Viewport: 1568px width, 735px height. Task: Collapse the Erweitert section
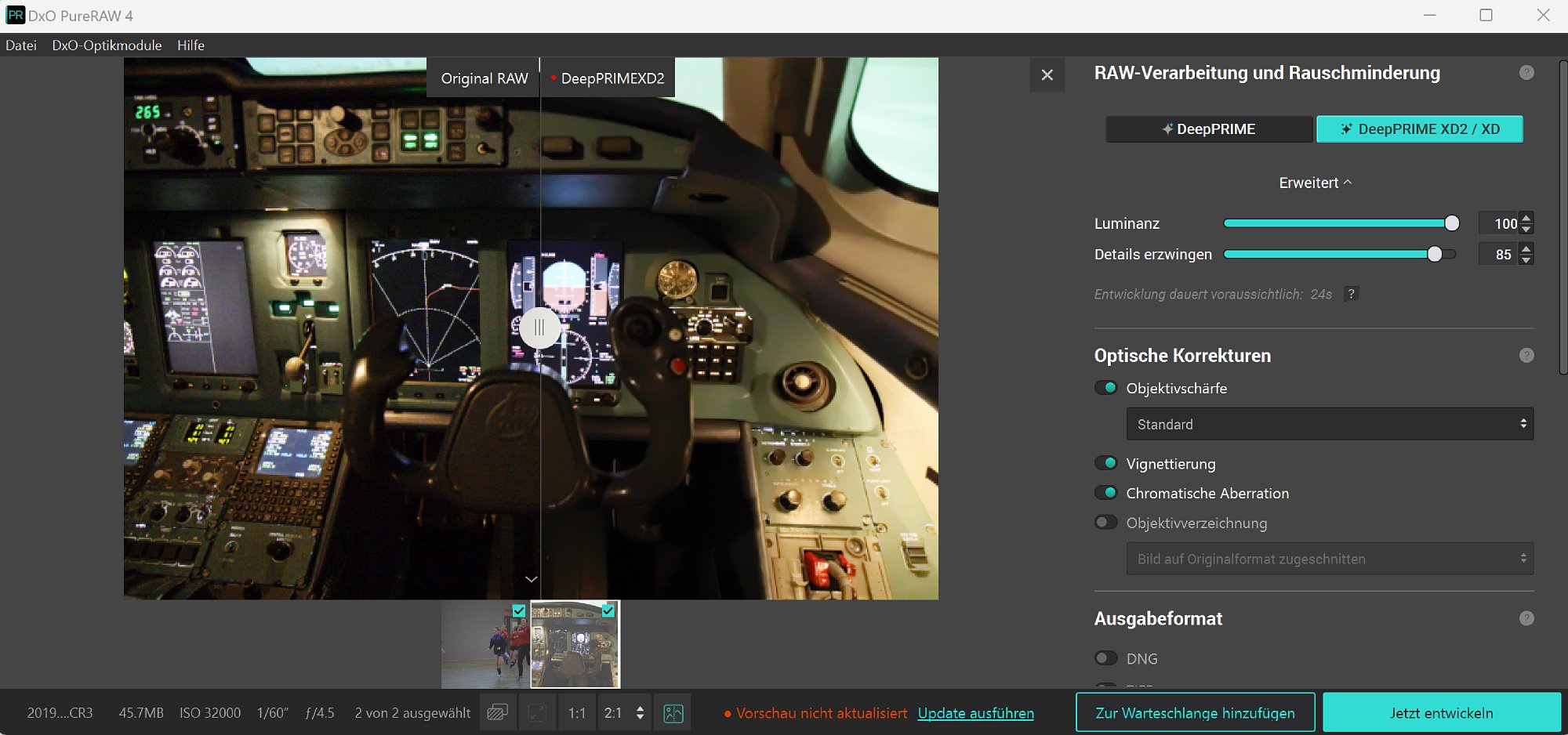1315,183
